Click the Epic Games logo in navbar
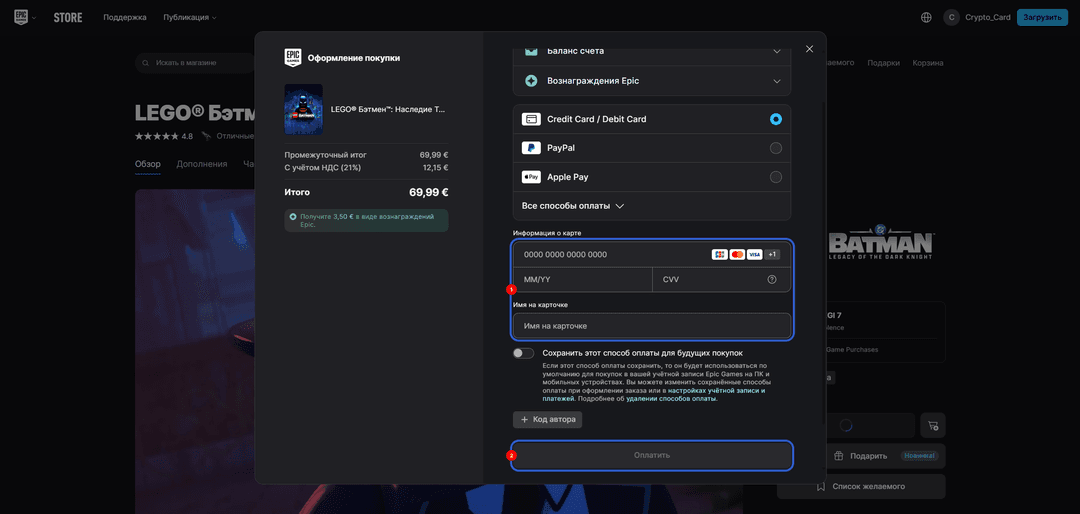This screenshot has height=514, width=1080. 21,17
